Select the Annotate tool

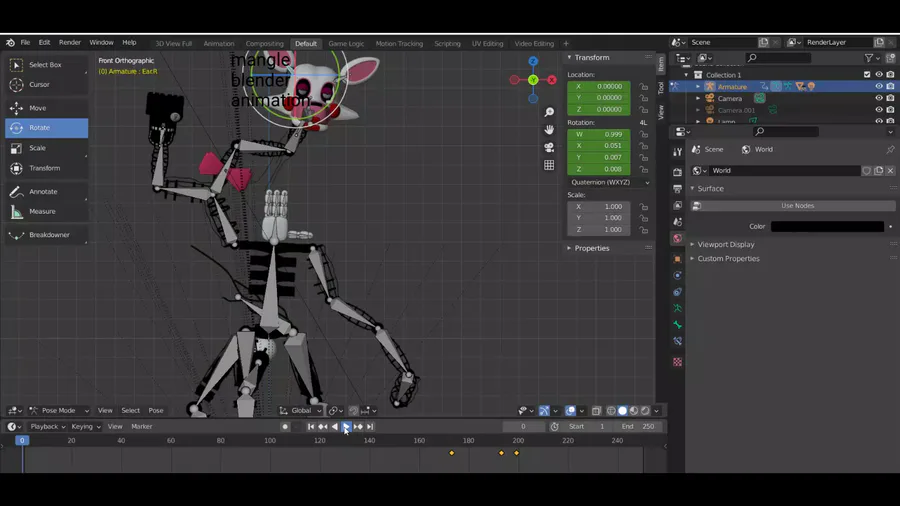click(x=46, y=192)
